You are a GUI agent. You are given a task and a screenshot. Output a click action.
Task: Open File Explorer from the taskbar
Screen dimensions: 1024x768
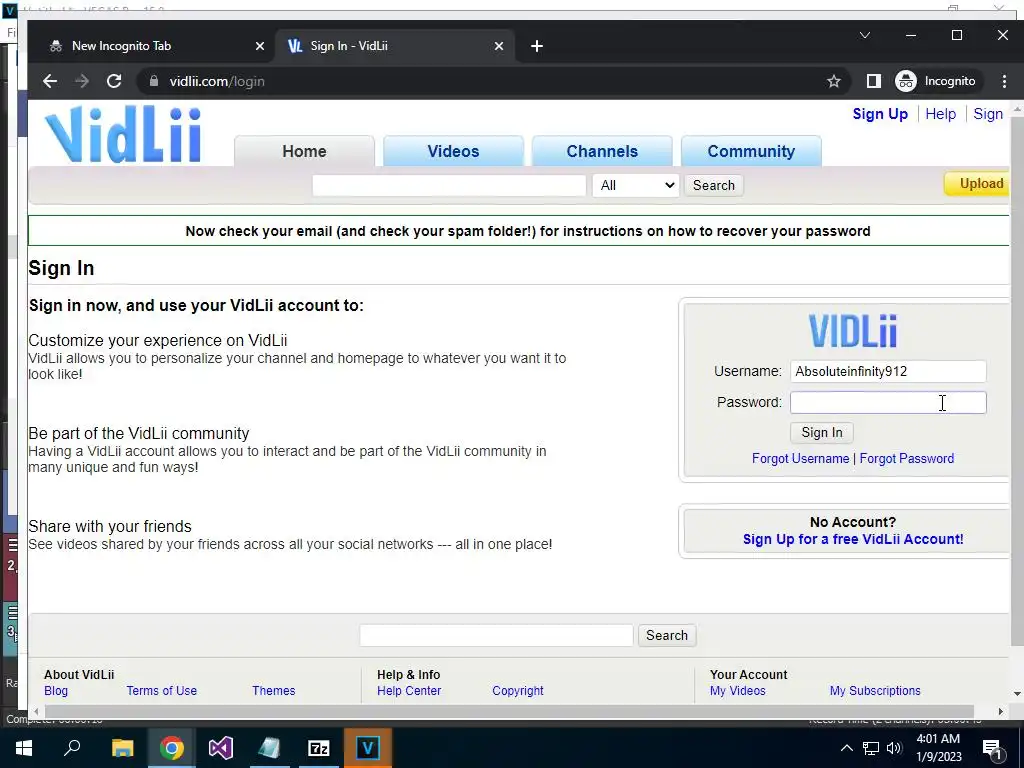(x=122, y=748)
